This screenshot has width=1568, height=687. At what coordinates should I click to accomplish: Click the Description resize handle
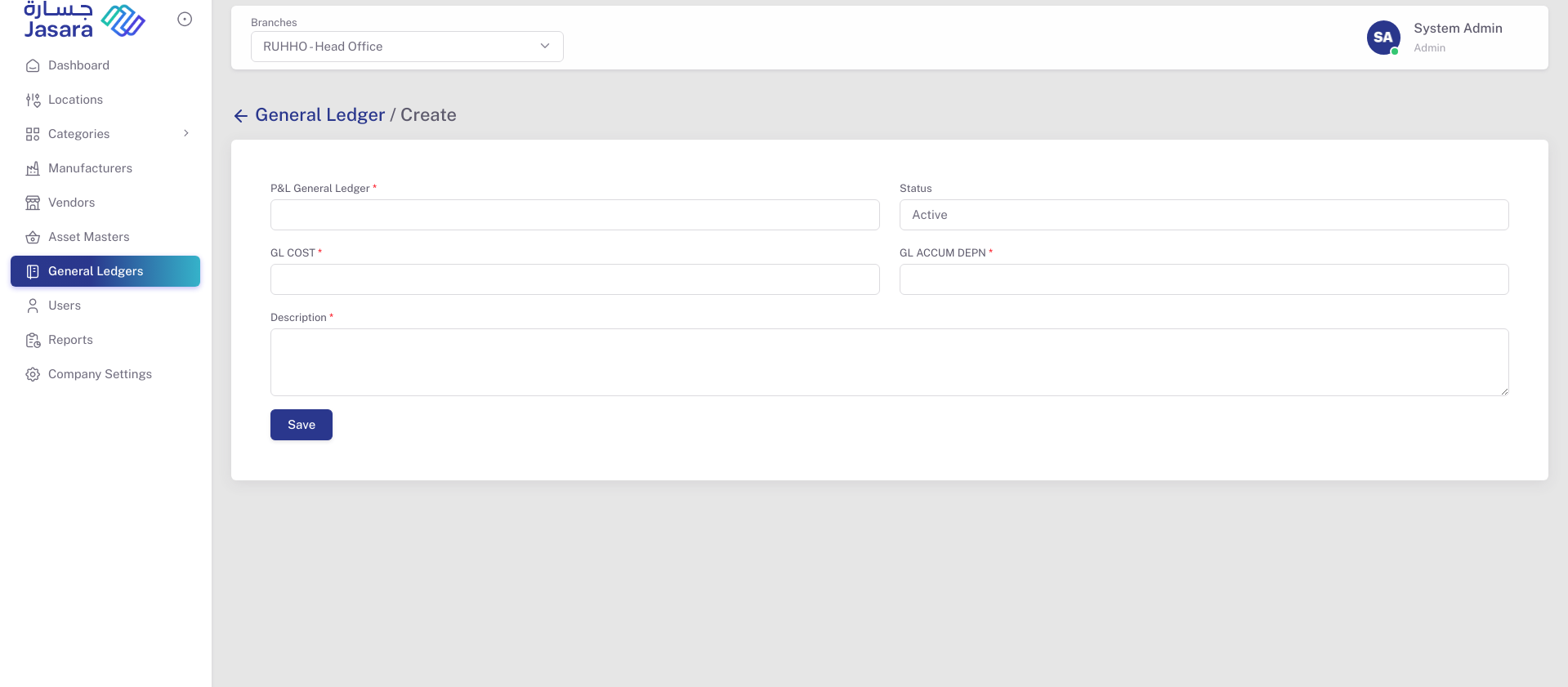click(x=1503, y=391)
